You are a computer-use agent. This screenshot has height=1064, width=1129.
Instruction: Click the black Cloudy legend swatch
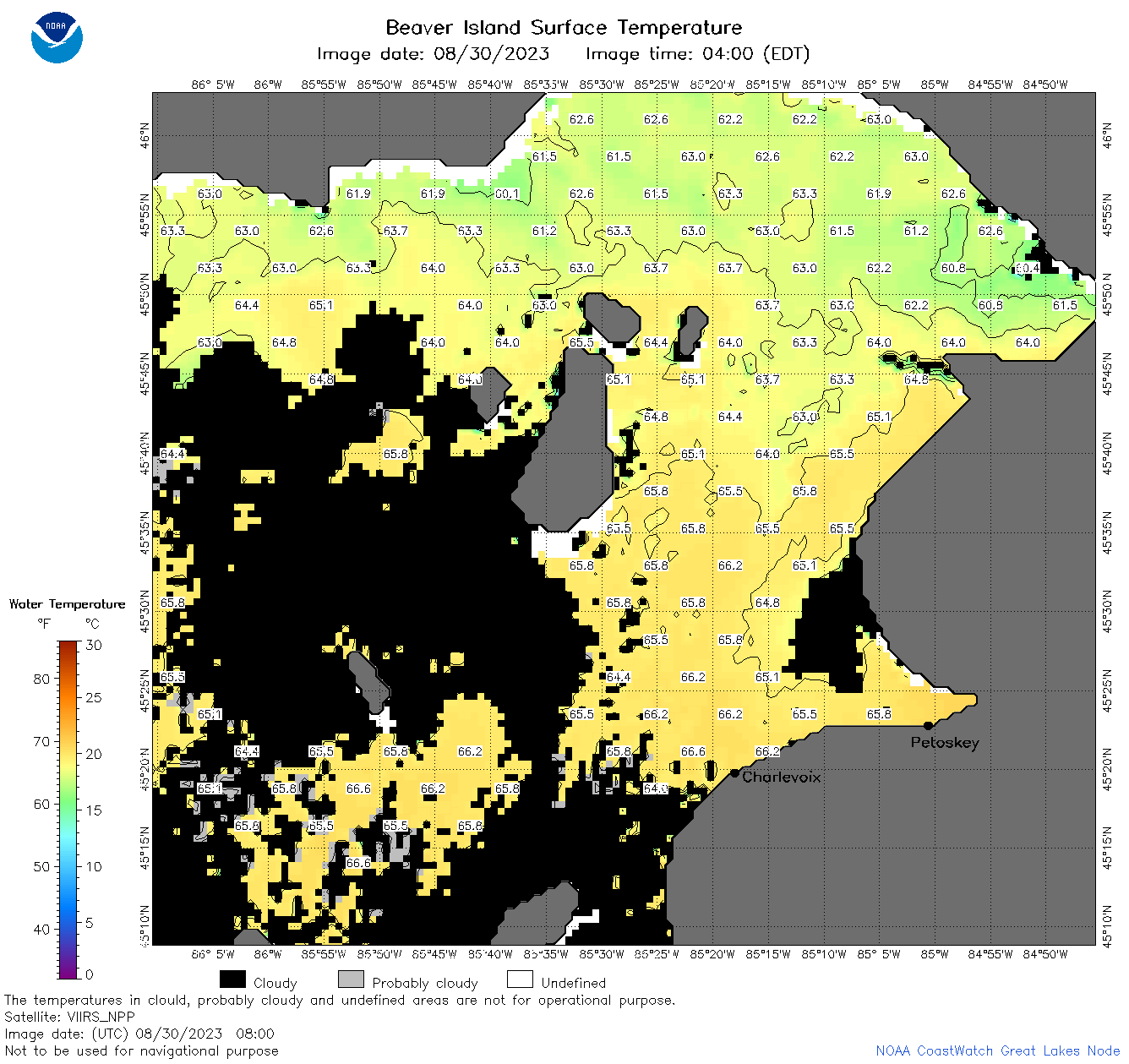232,979
